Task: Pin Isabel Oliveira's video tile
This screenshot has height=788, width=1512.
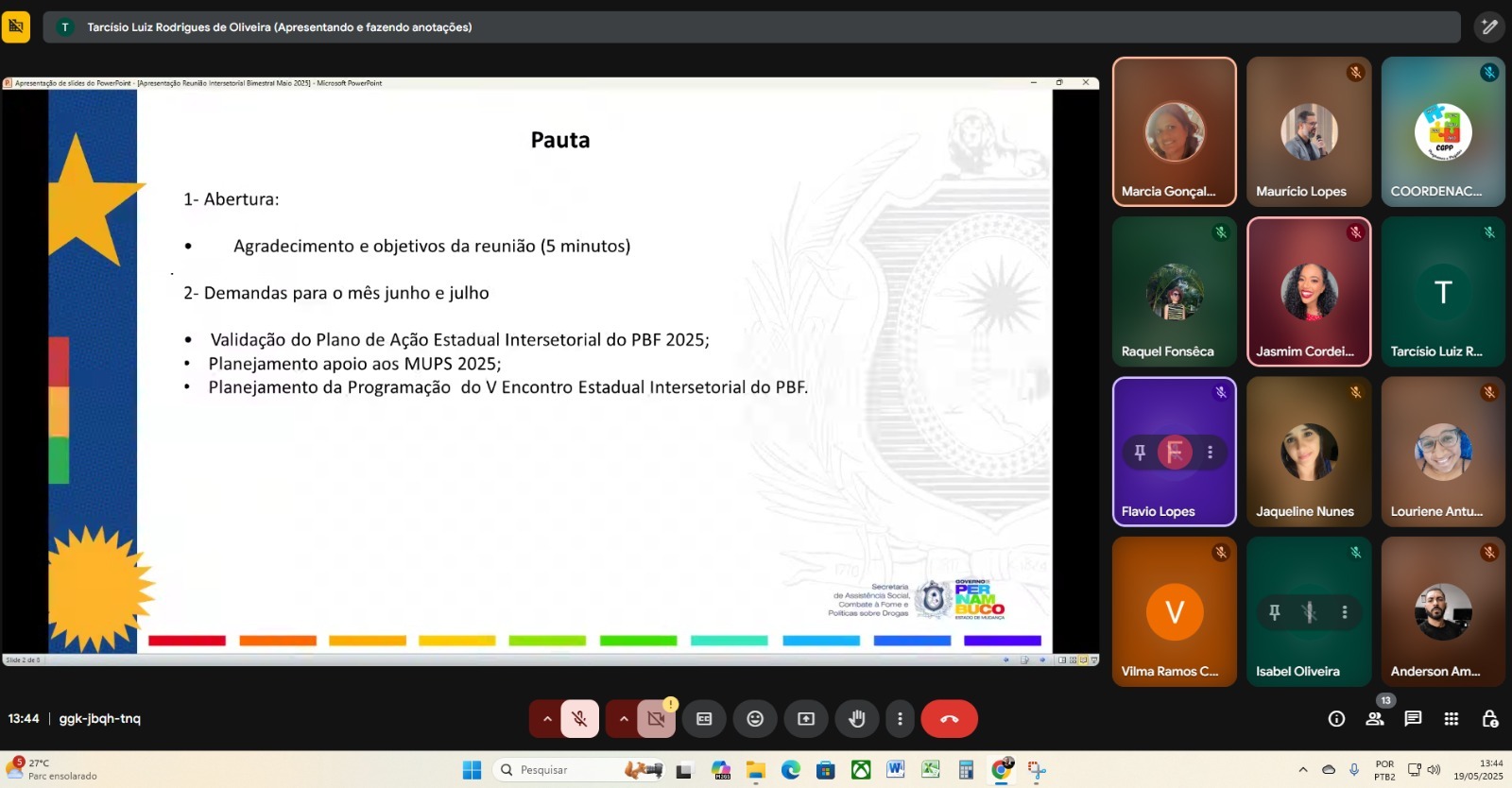Action: (1275, 612)
